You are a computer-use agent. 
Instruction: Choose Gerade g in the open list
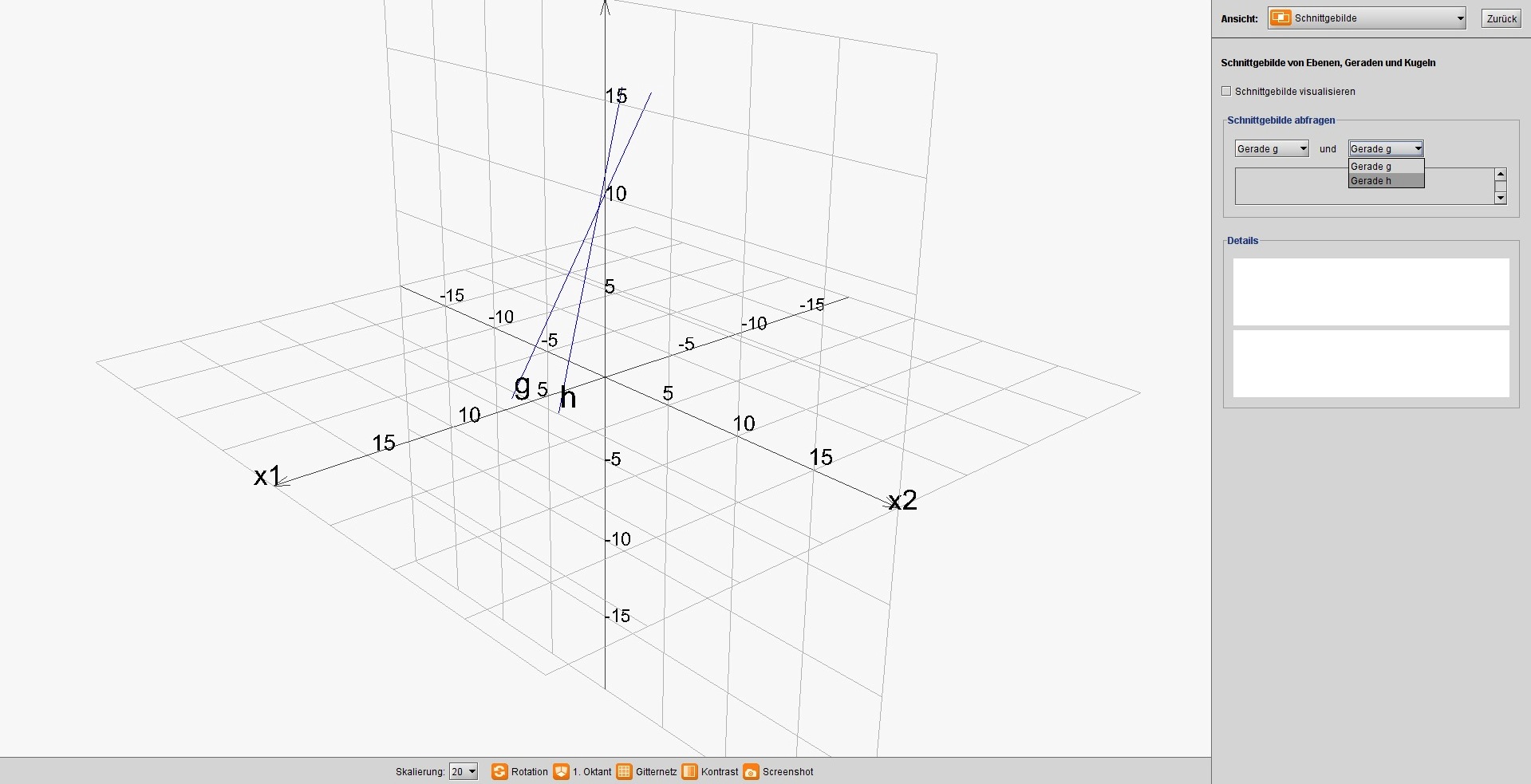pyautogui.click(x=1385, y=167)
